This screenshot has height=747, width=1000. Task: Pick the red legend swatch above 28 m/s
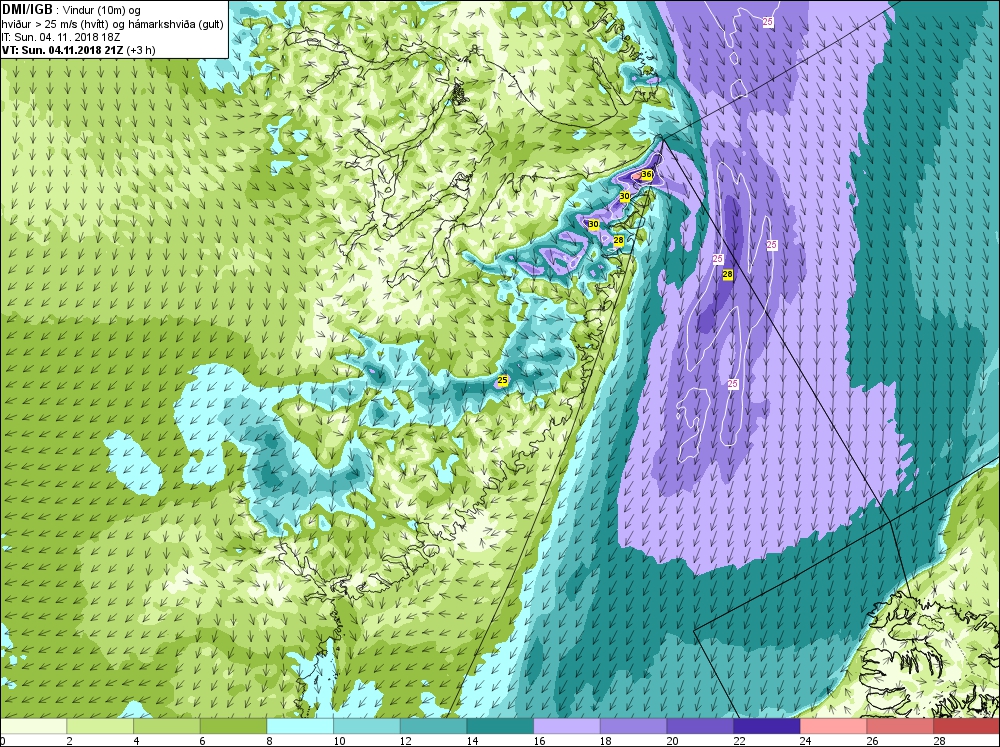tap(966, 726)
